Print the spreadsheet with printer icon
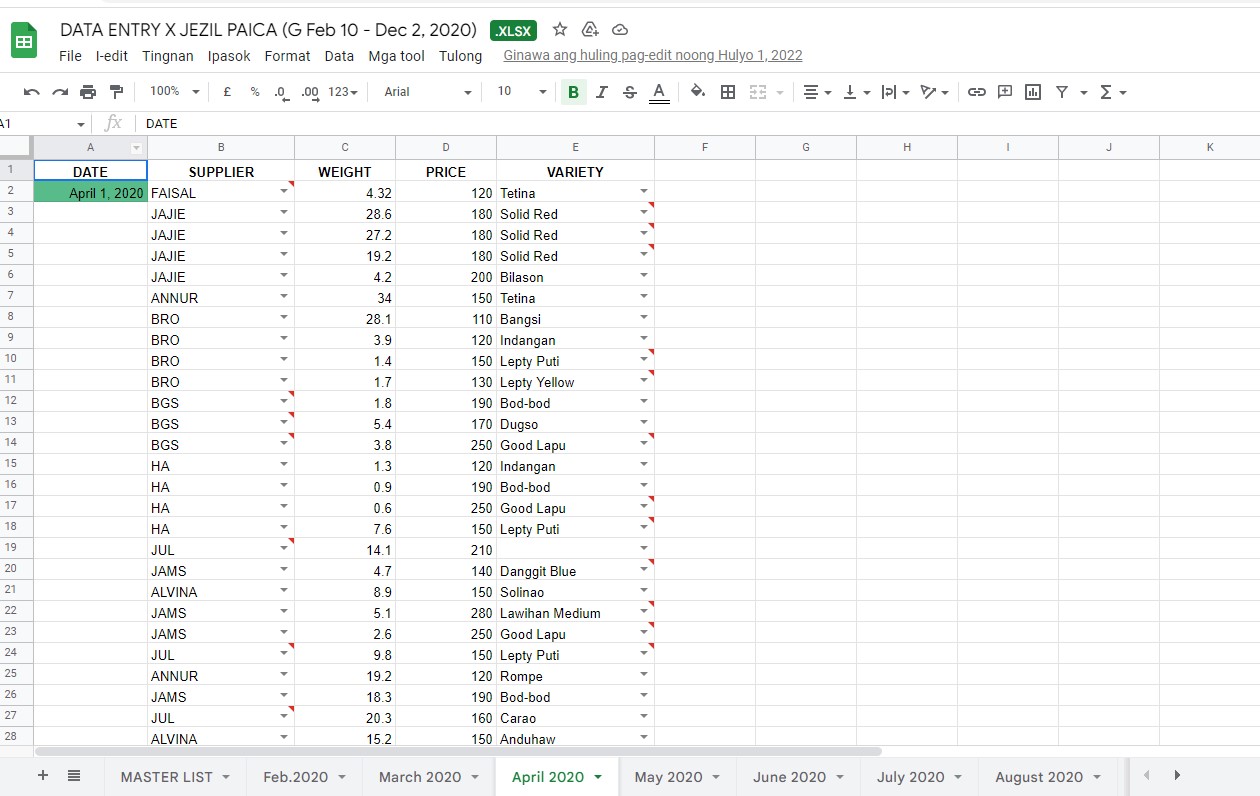1260x796 pixels. (x=88, y=92)
